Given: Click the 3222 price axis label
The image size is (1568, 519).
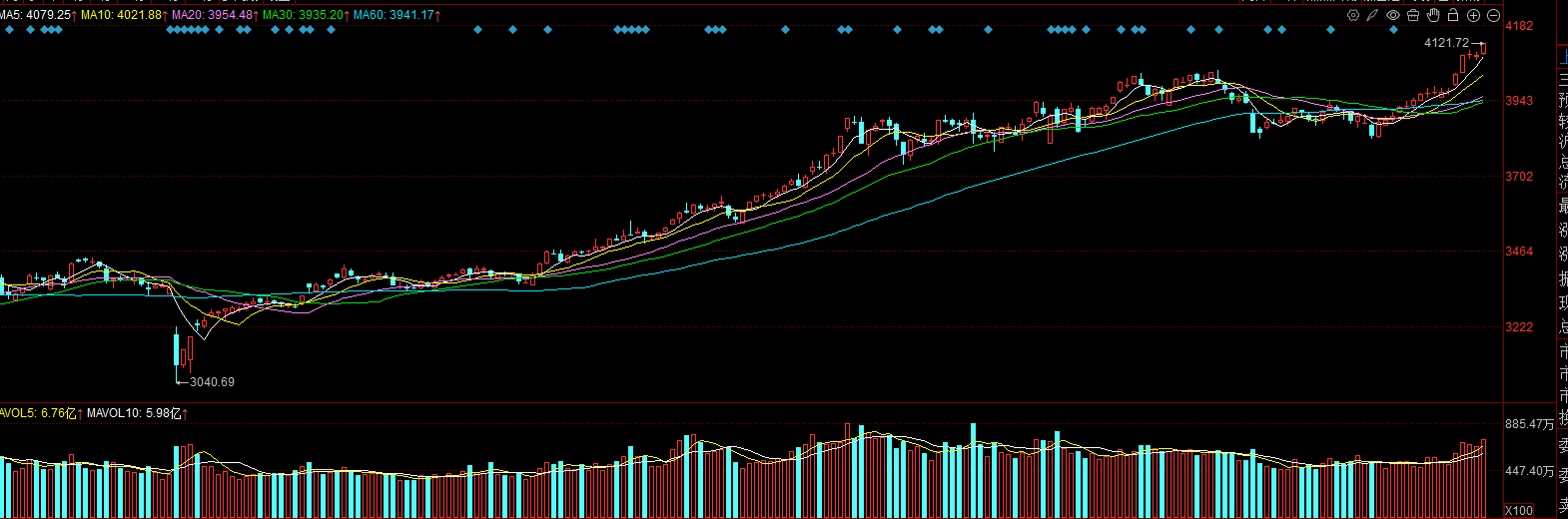Looking at the screenshot, I should click(x=1519, y=327).
